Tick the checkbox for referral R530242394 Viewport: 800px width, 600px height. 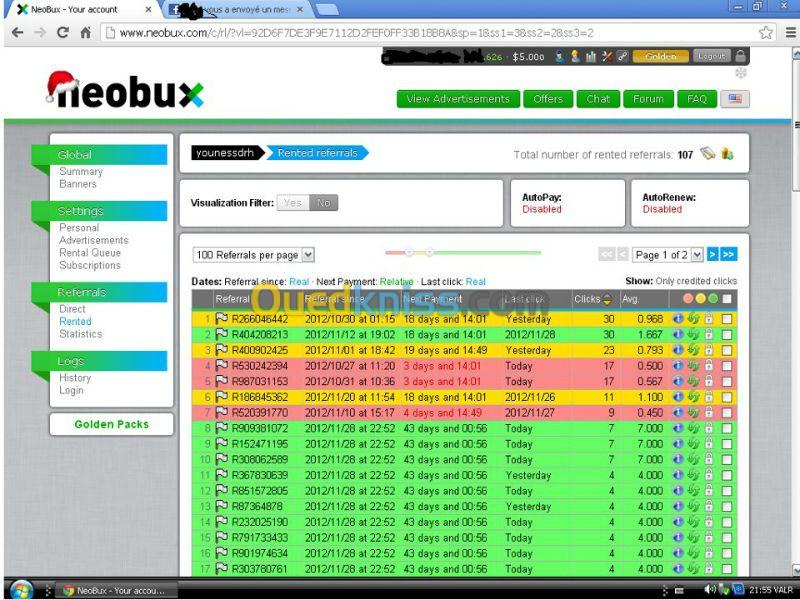click(x=727, y=366)
